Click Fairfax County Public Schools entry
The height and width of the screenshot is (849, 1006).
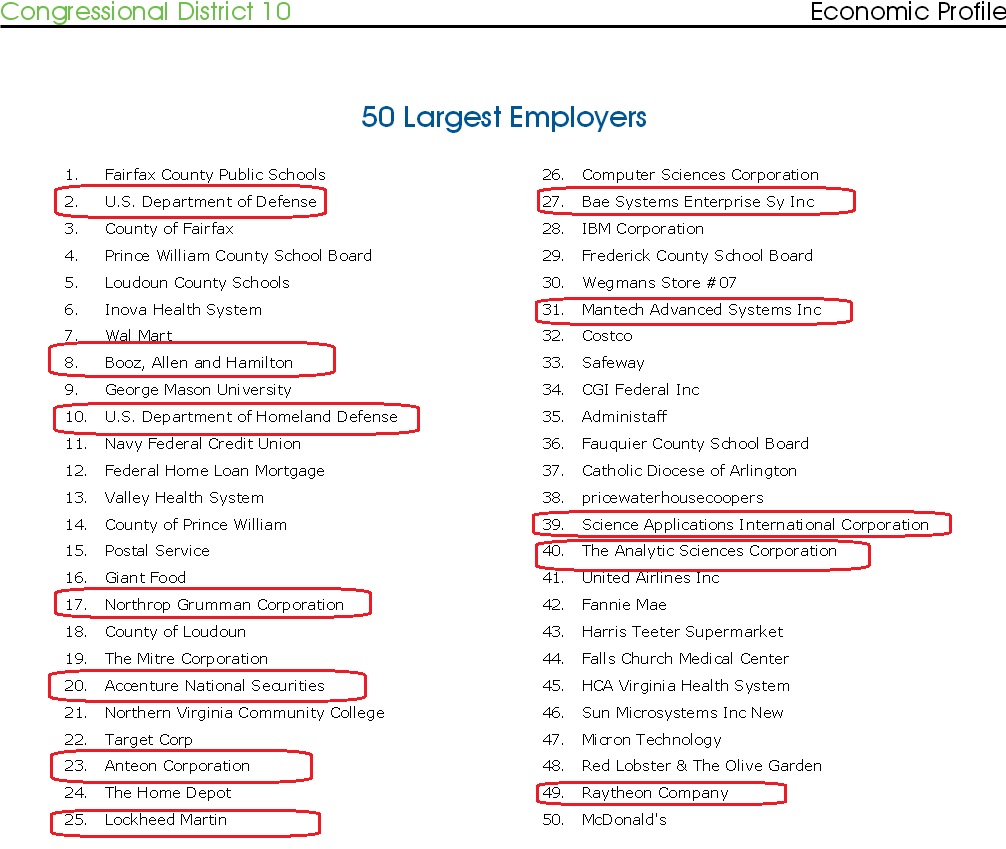[x=215, y=175]
